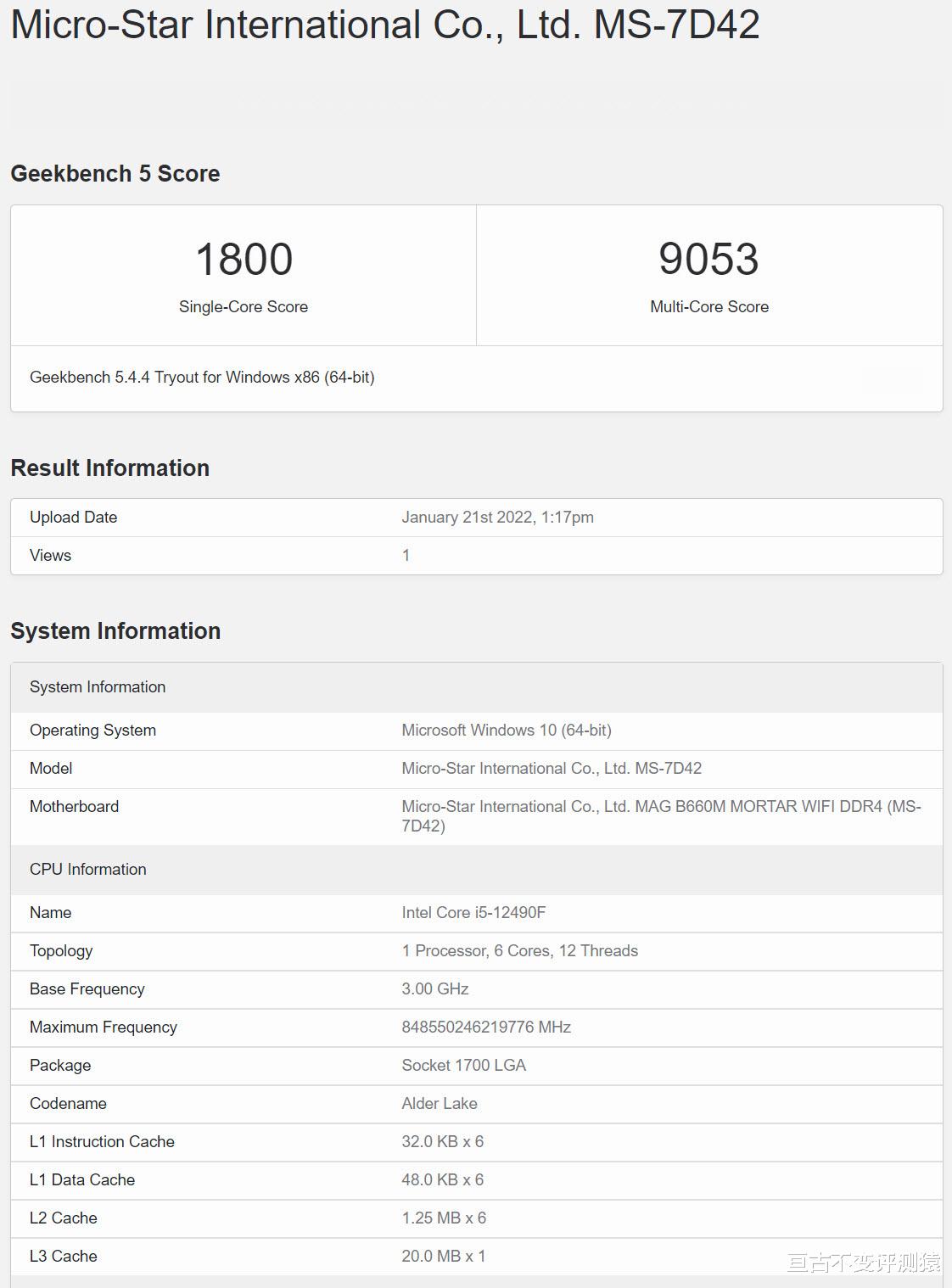
Task: Click the Multi-Core Score value 9053
Action: (709, 259)
